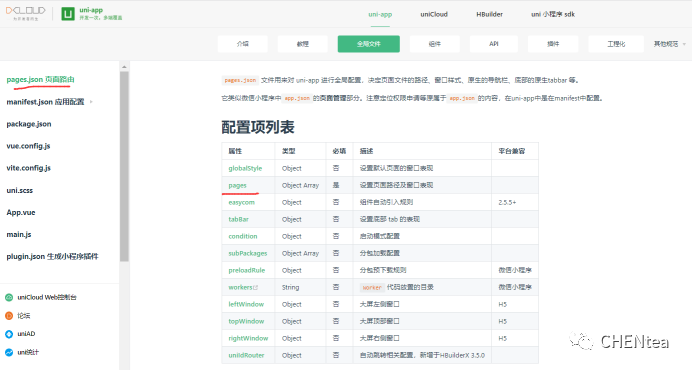The width and height of the screenshot is (692, 370).
Task: Click the sidebar vertical scrollbar thumb
Action: 124,166
